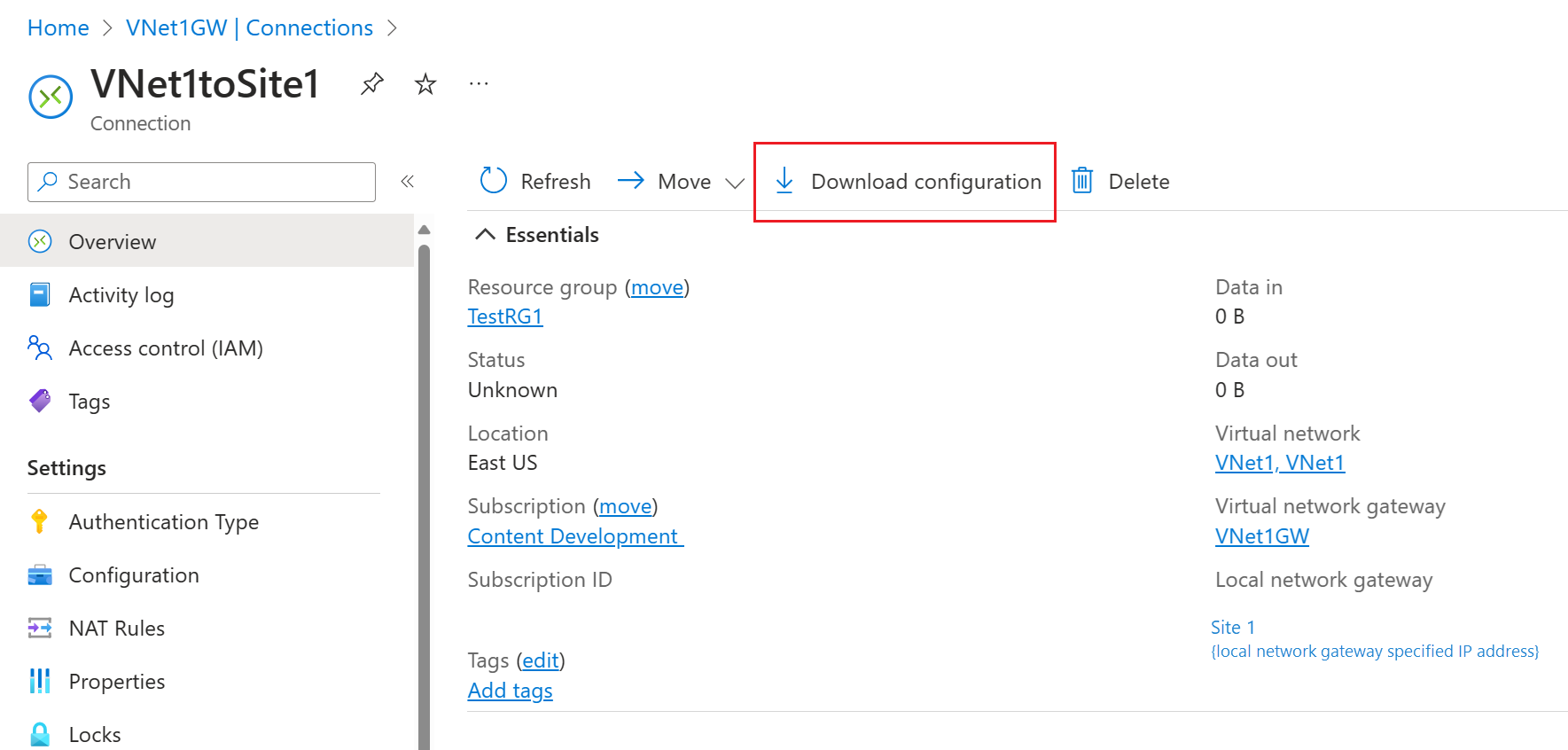Click the VNet1toSite1 connection resource icon

tap(51, 97)
